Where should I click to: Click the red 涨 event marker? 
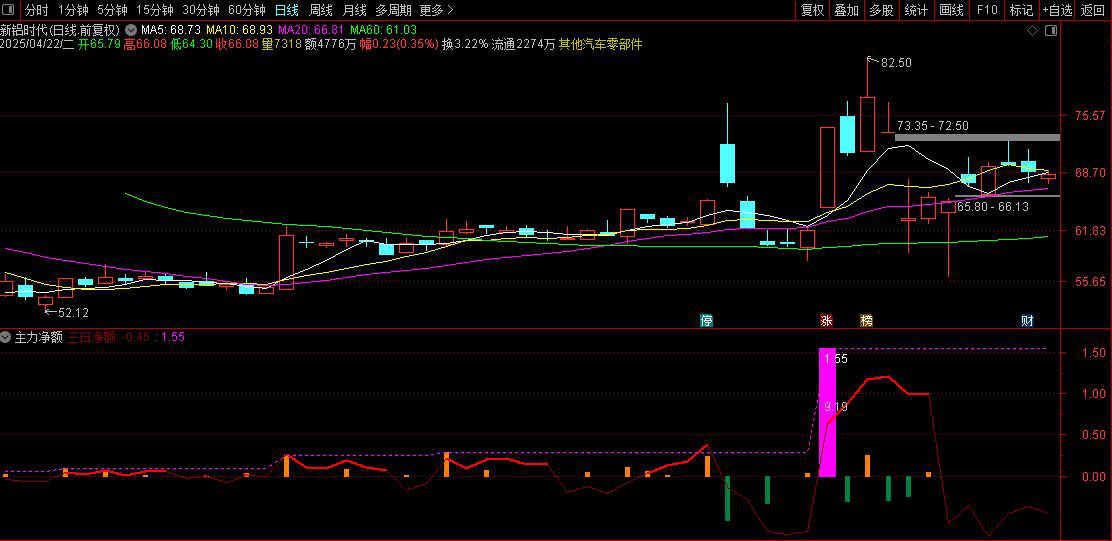point(825,320)
